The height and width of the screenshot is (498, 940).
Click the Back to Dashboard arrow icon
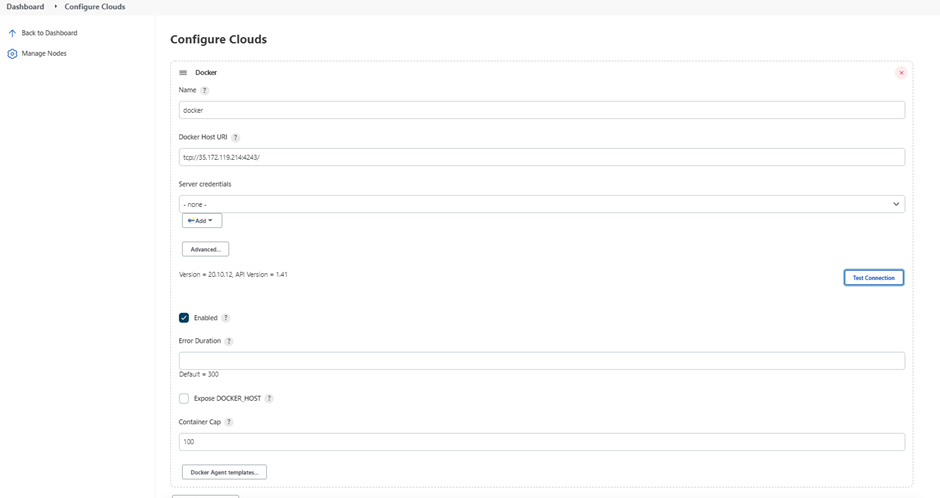[12, 33]
